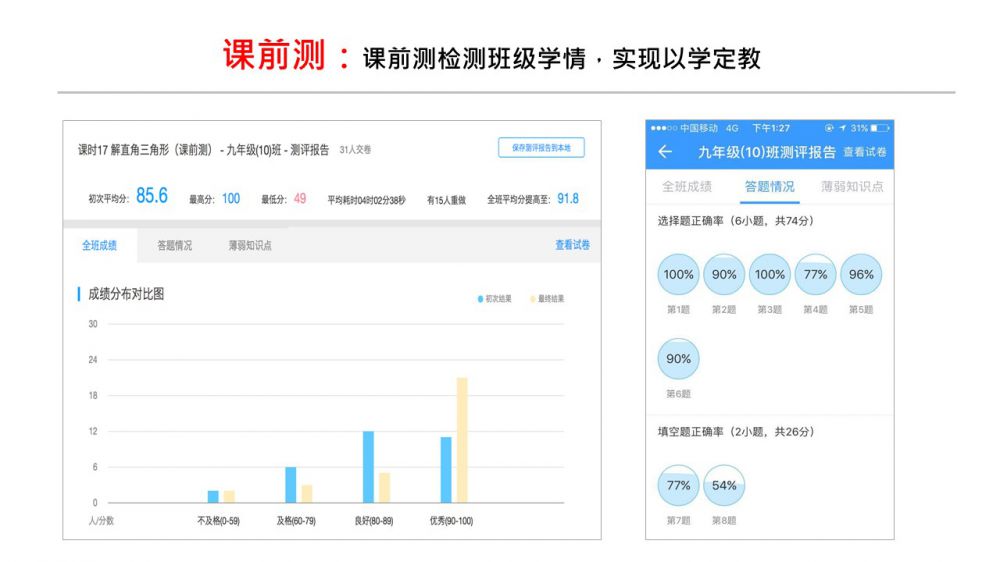Click the blue bar for 优秀(90-100)
The image size is (1000, 562).
point(446,470)
